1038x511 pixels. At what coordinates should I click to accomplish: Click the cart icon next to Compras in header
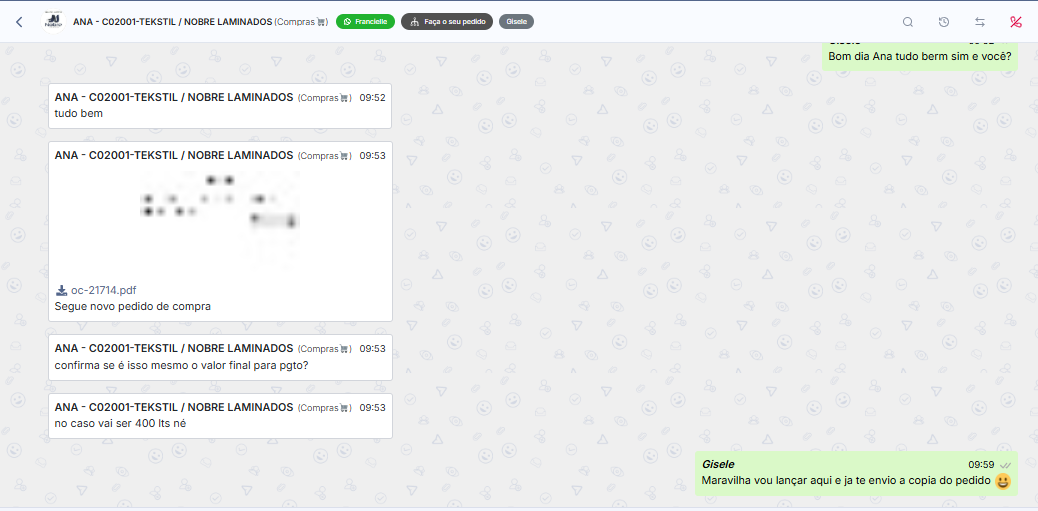click(x=321, y=22)
